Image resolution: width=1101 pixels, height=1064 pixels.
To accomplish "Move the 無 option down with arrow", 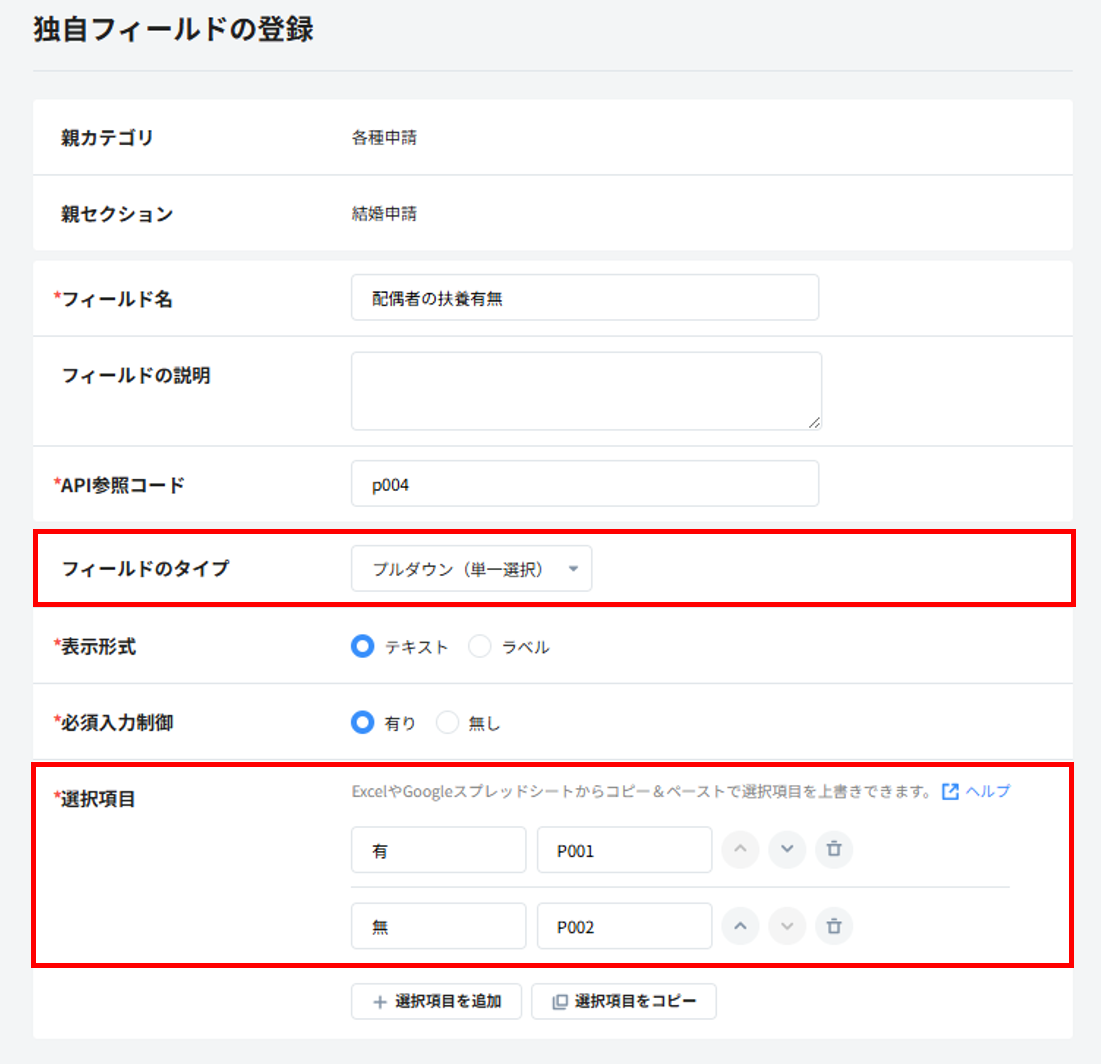I will 787,926.
